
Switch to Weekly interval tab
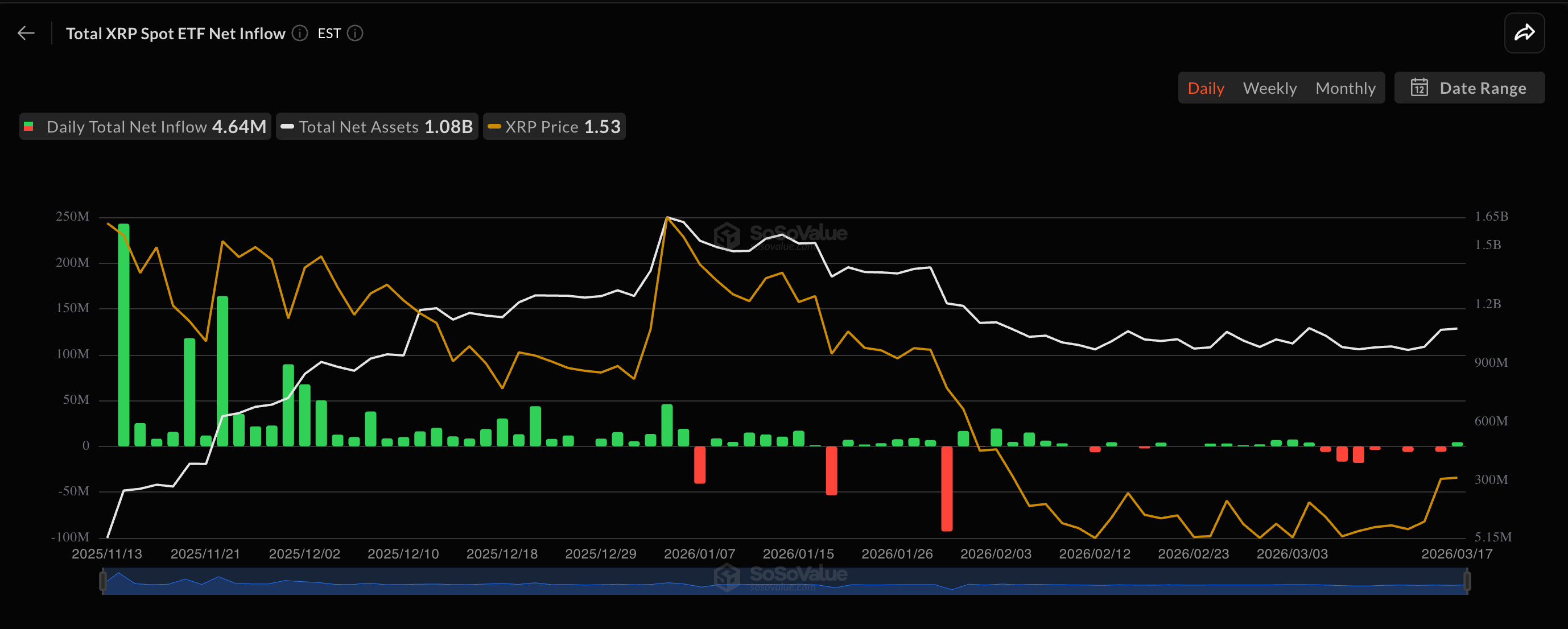[1270, 88]
